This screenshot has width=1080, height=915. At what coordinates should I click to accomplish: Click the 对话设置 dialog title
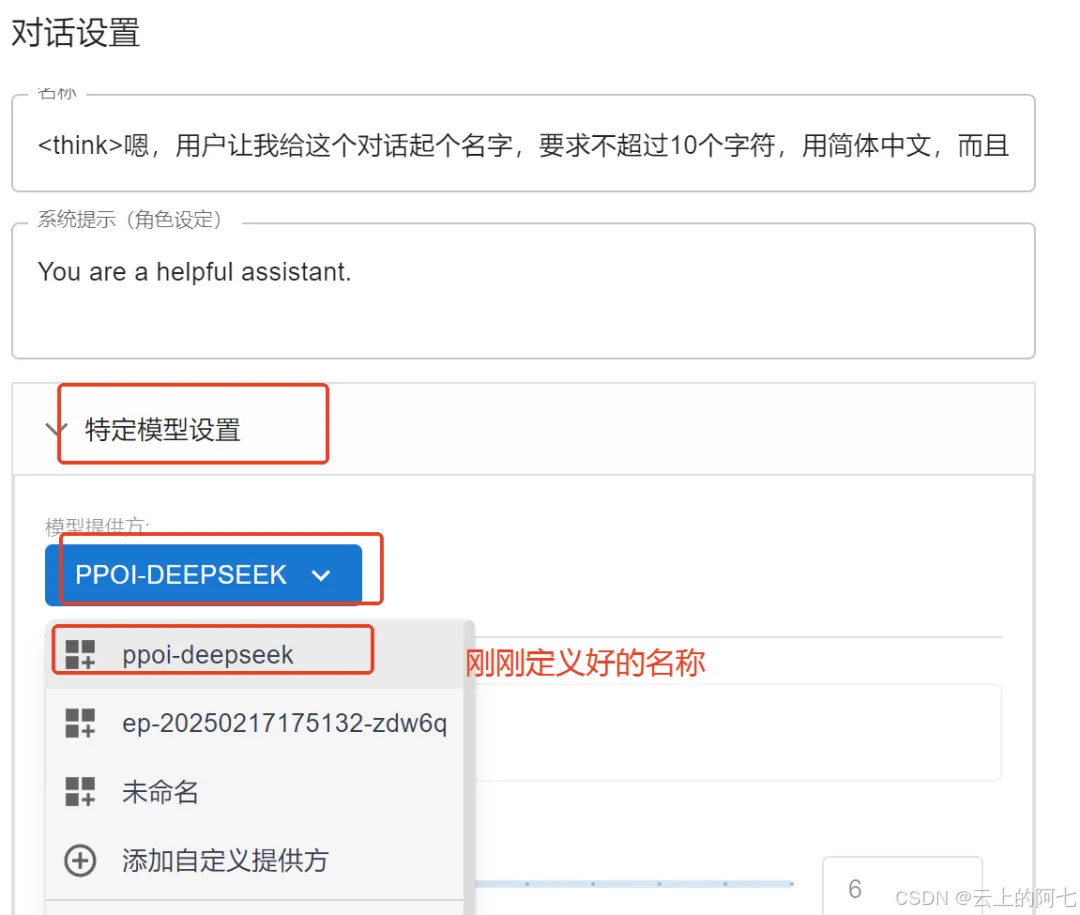pos(76,32)
